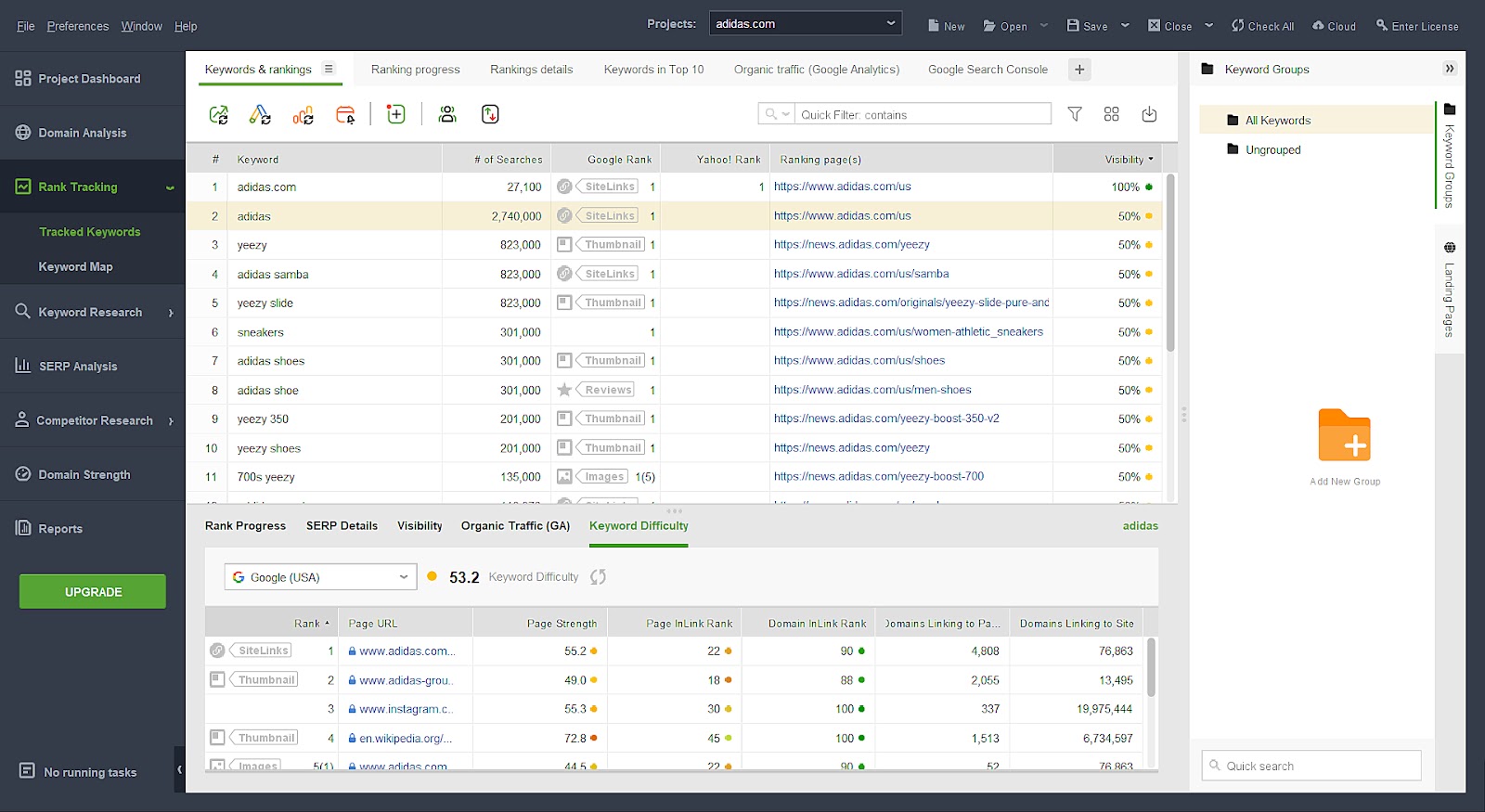Click the green UPGRADE button
Image resolution: width=1485 pixels, height=812 pixels.
click(93, 592)
